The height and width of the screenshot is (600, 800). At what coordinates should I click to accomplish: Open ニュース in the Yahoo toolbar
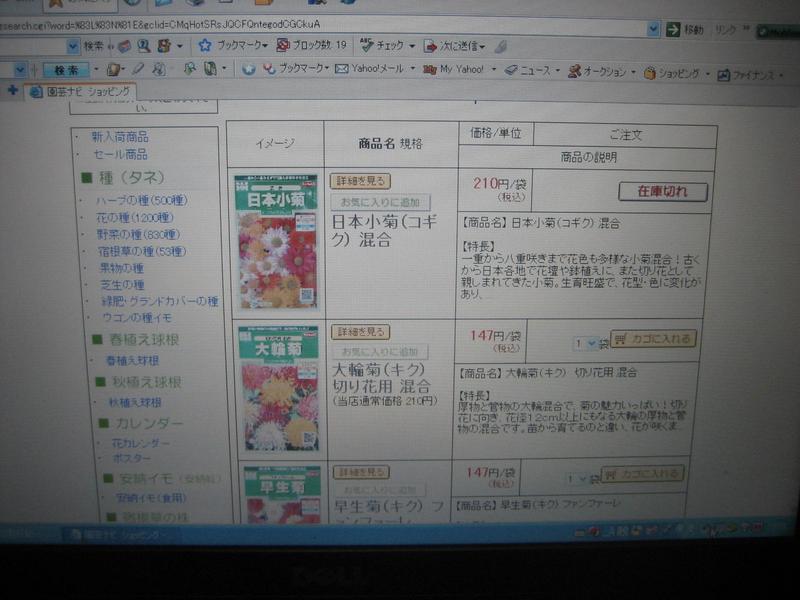click(529, 70)
